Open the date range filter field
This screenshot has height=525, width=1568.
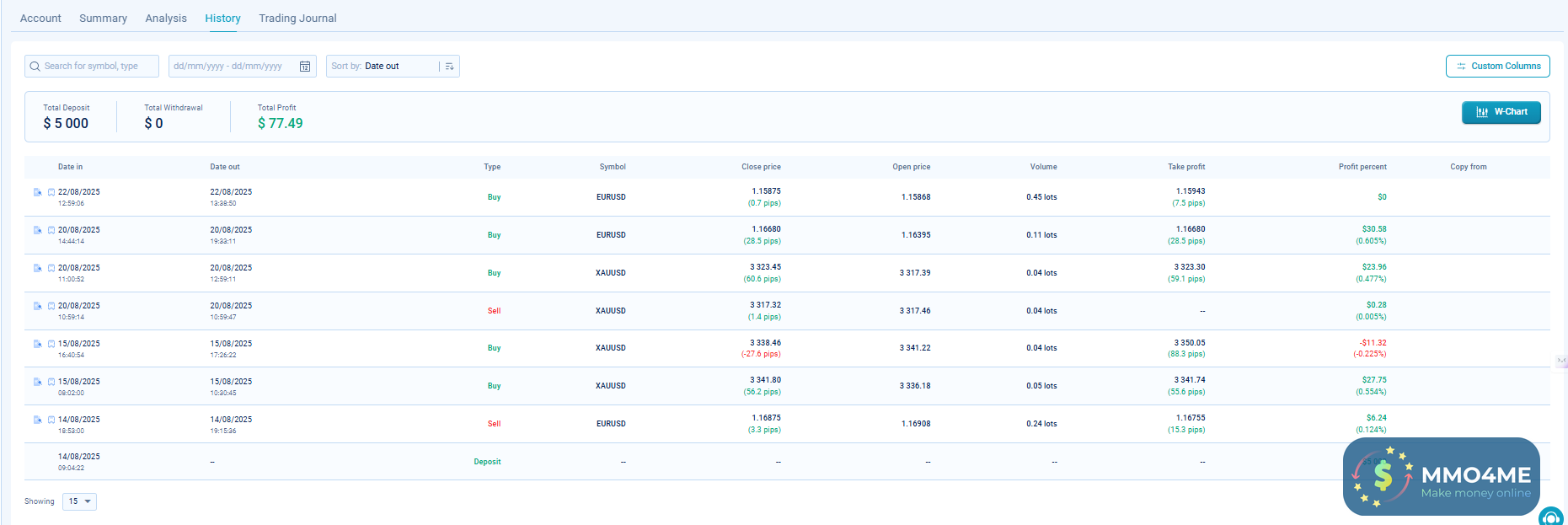232,67
